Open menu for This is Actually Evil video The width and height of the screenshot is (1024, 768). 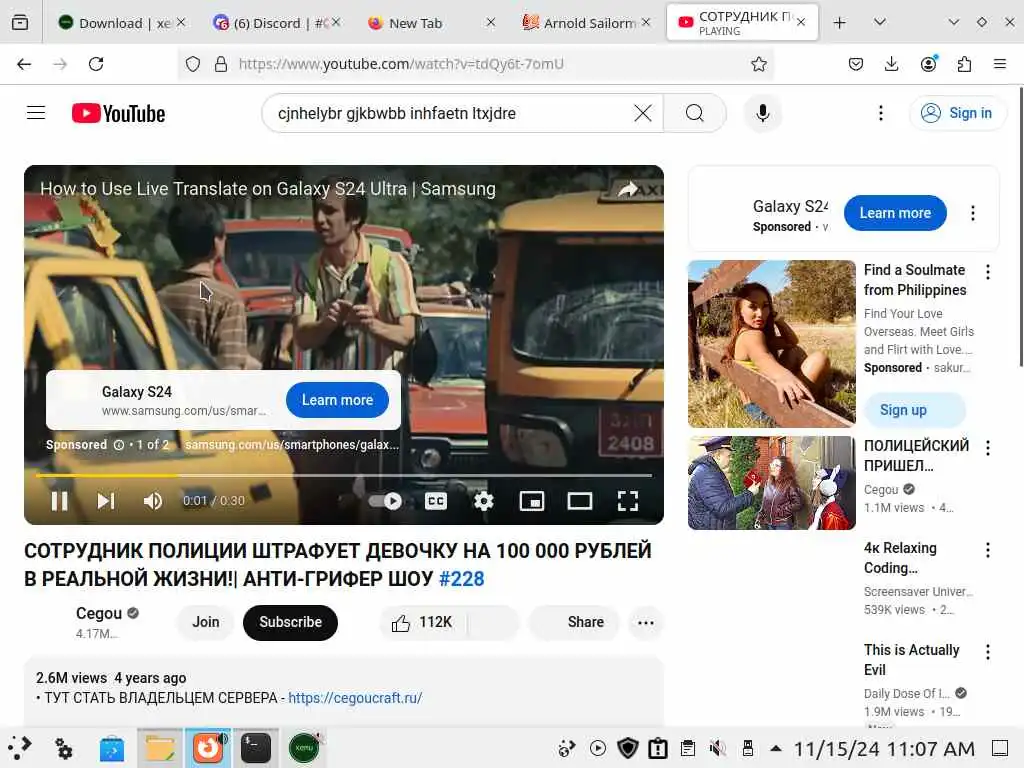(987, 652)
